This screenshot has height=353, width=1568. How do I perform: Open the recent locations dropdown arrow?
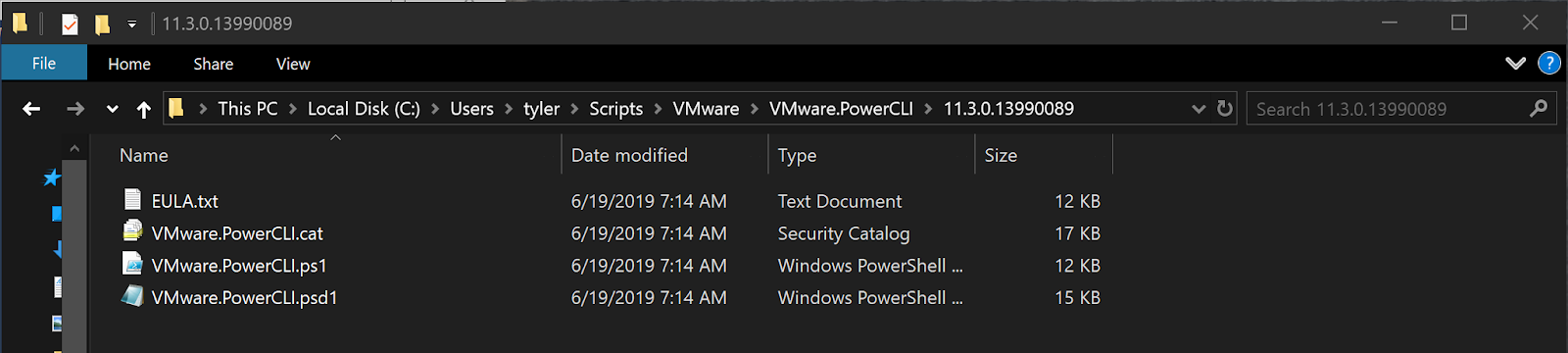coord(112,109)
